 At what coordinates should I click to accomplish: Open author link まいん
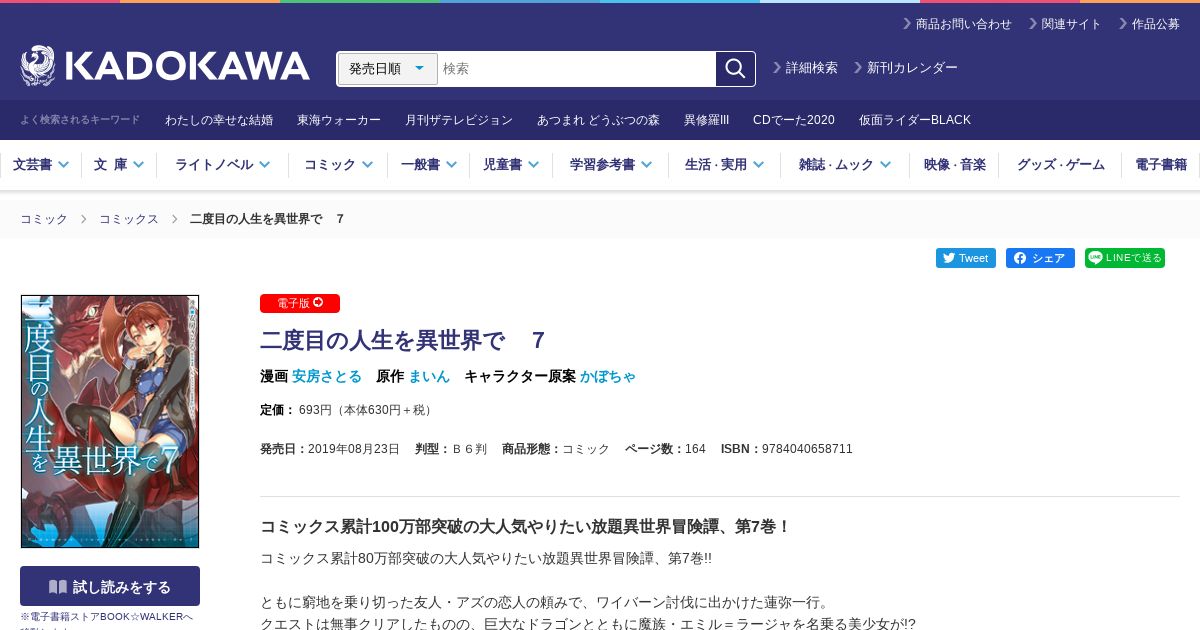click(429, 376)
